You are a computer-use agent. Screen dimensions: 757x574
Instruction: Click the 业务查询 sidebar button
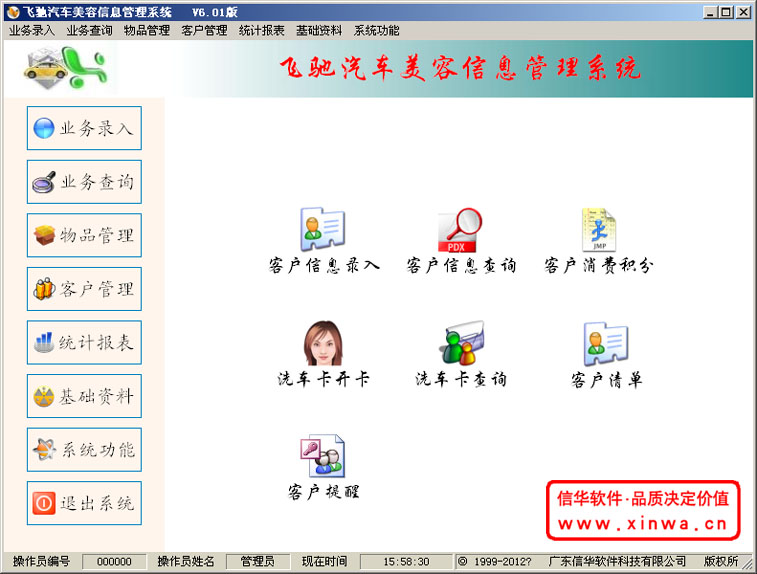(x=84, y=182)
